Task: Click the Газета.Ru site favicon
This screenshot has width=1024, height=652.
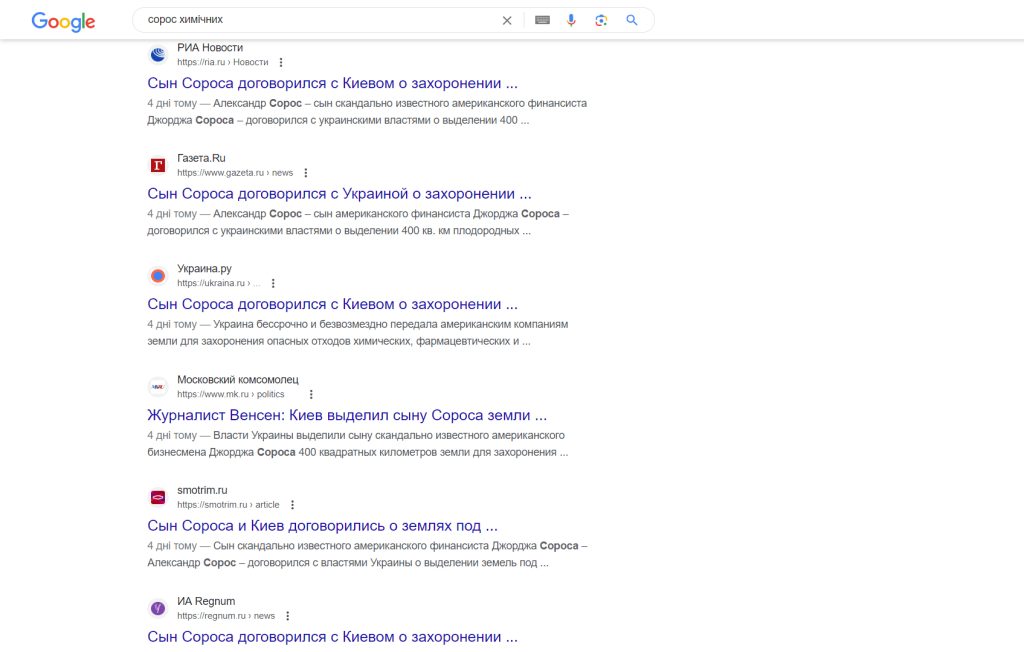Action: (x=157, y=165)
